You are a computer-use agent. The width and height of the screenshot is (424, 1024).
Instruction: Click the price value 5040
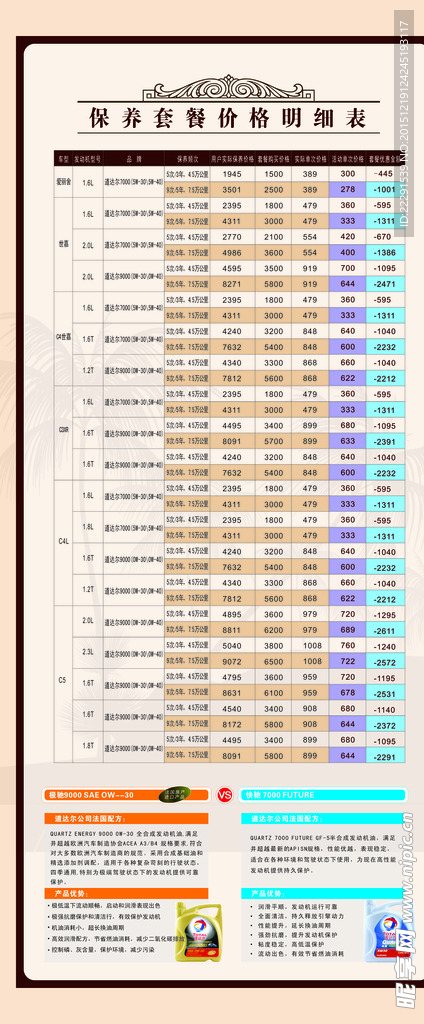(232, 646)
